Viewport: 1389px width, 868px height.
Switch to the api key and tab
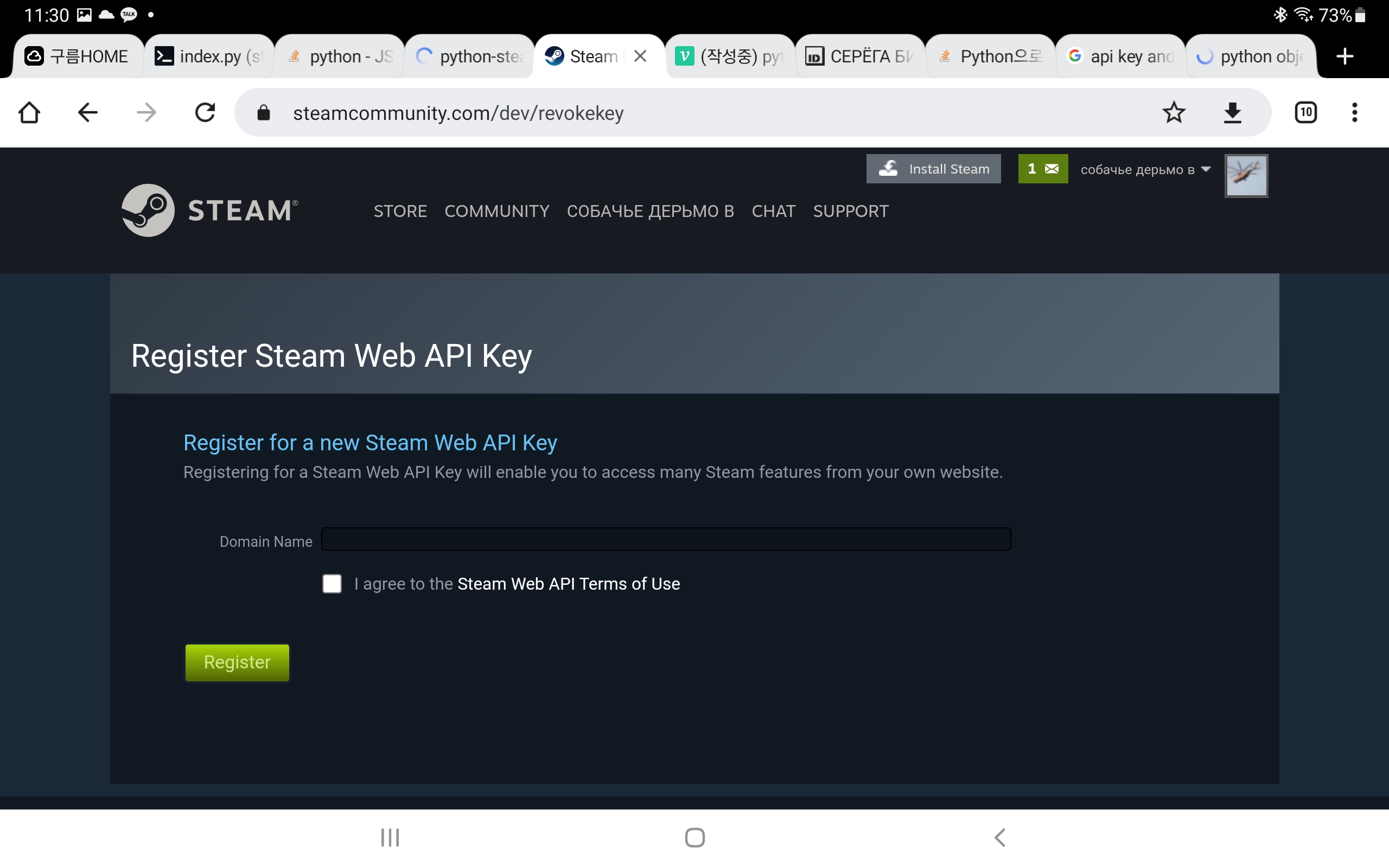point(1121,56)
